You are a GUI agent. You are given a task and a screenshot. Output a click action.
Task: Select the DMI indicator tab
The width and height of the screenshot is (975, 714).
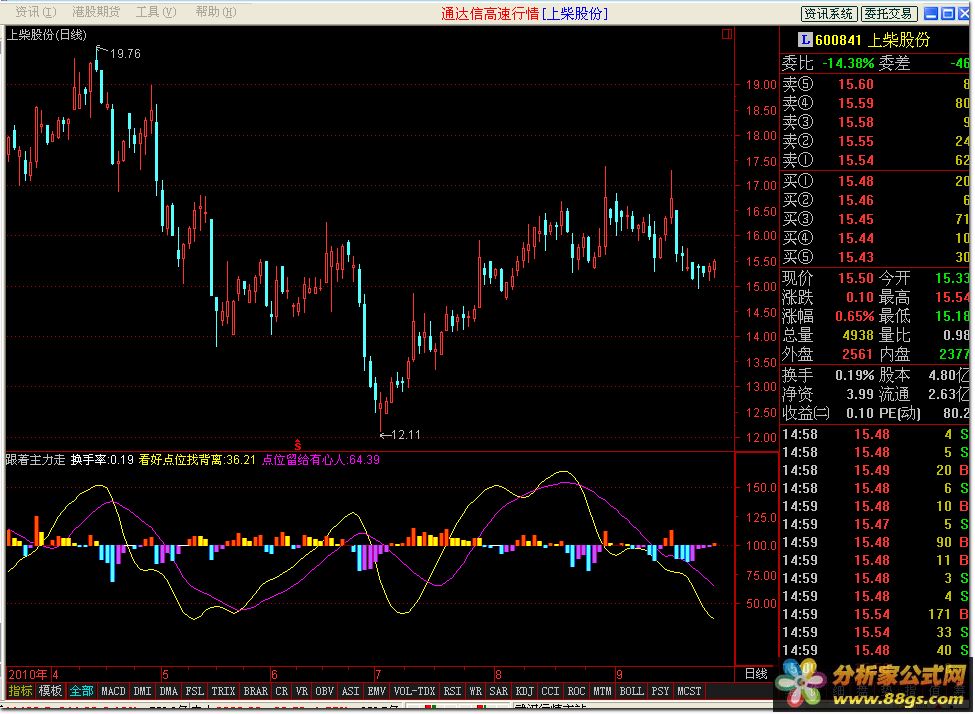click(x=142, y=690)
